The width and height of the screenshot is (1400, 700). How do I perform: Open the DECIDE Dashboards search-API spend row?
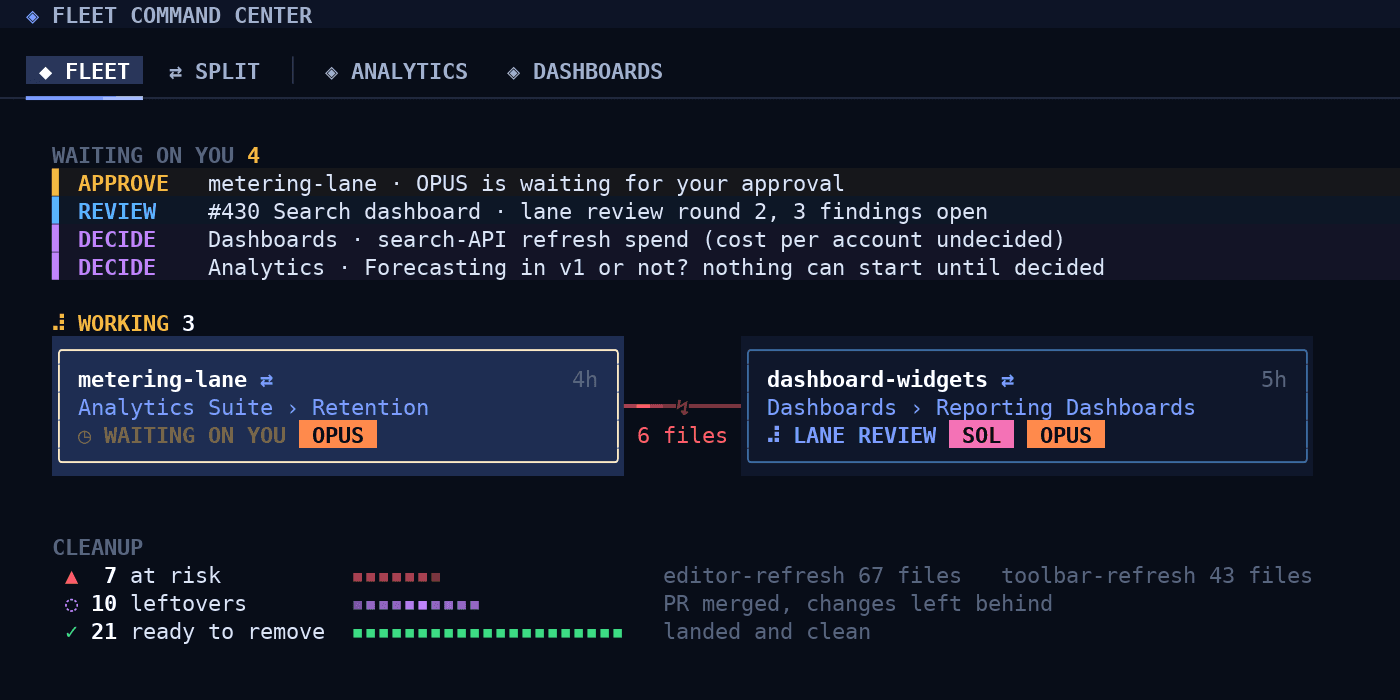point(726,239)
